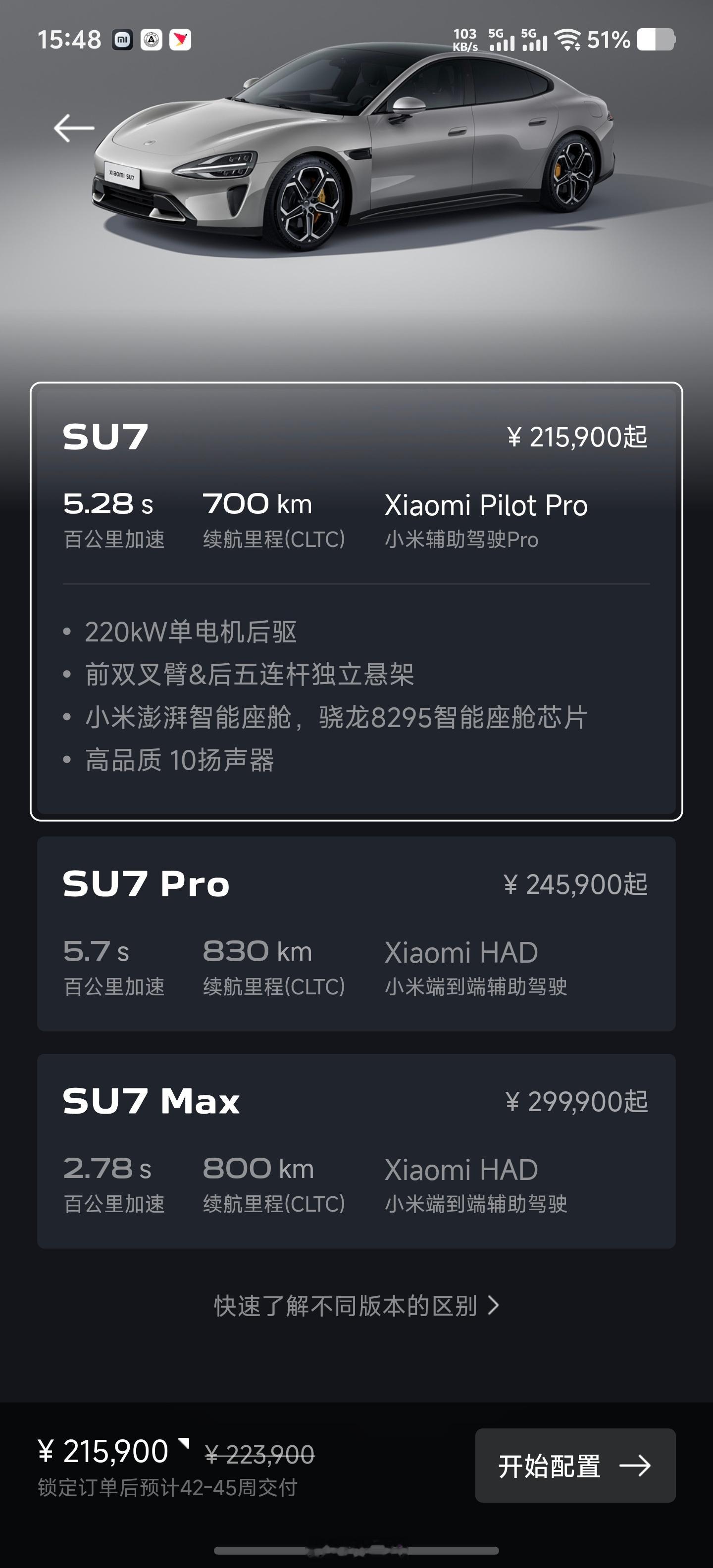Tap the SU7 Max ¥299,900起 price

pyautogui.click(x=576, y=1102)
